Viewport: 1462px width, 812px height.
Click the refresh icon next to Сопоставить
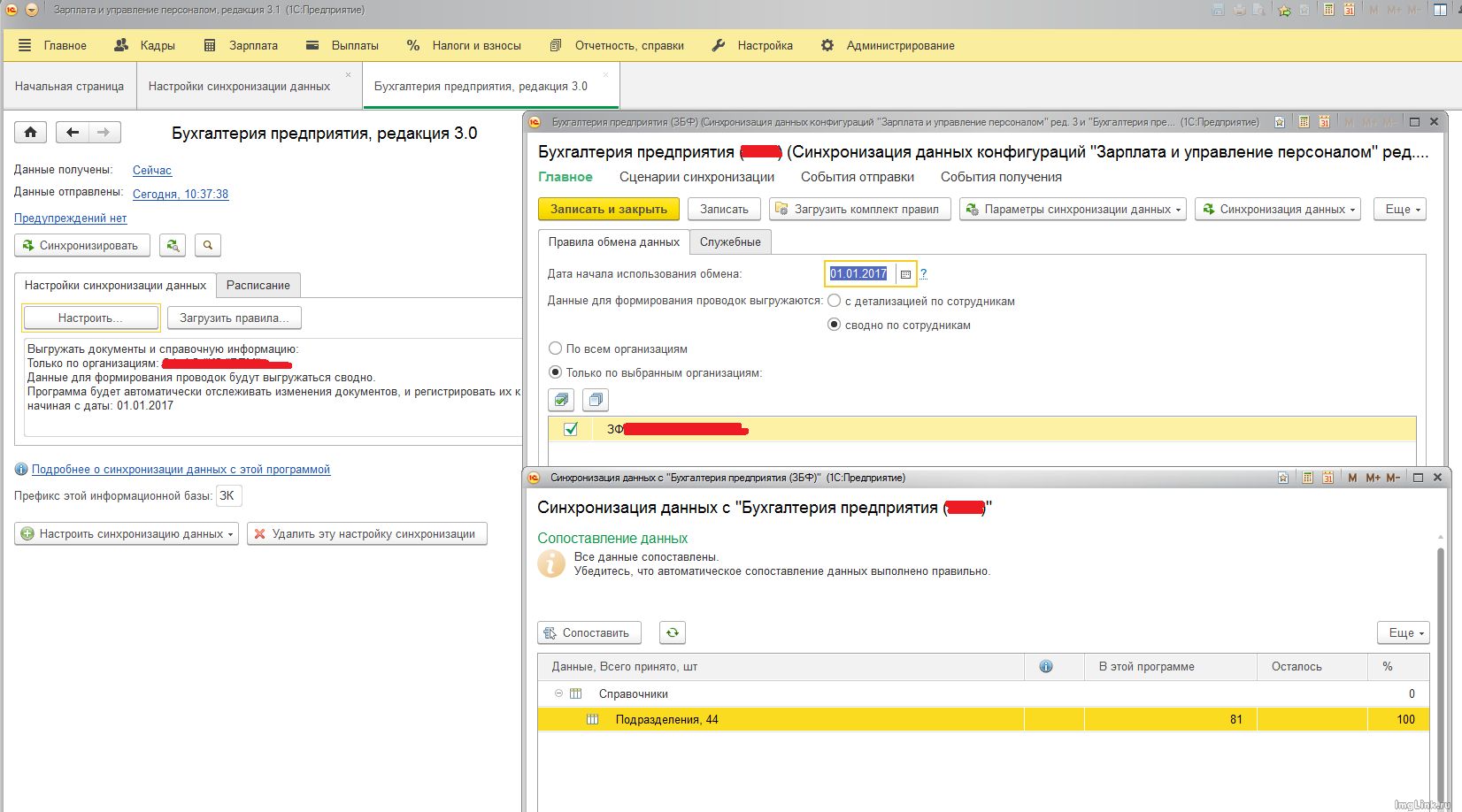pos(673,632)
